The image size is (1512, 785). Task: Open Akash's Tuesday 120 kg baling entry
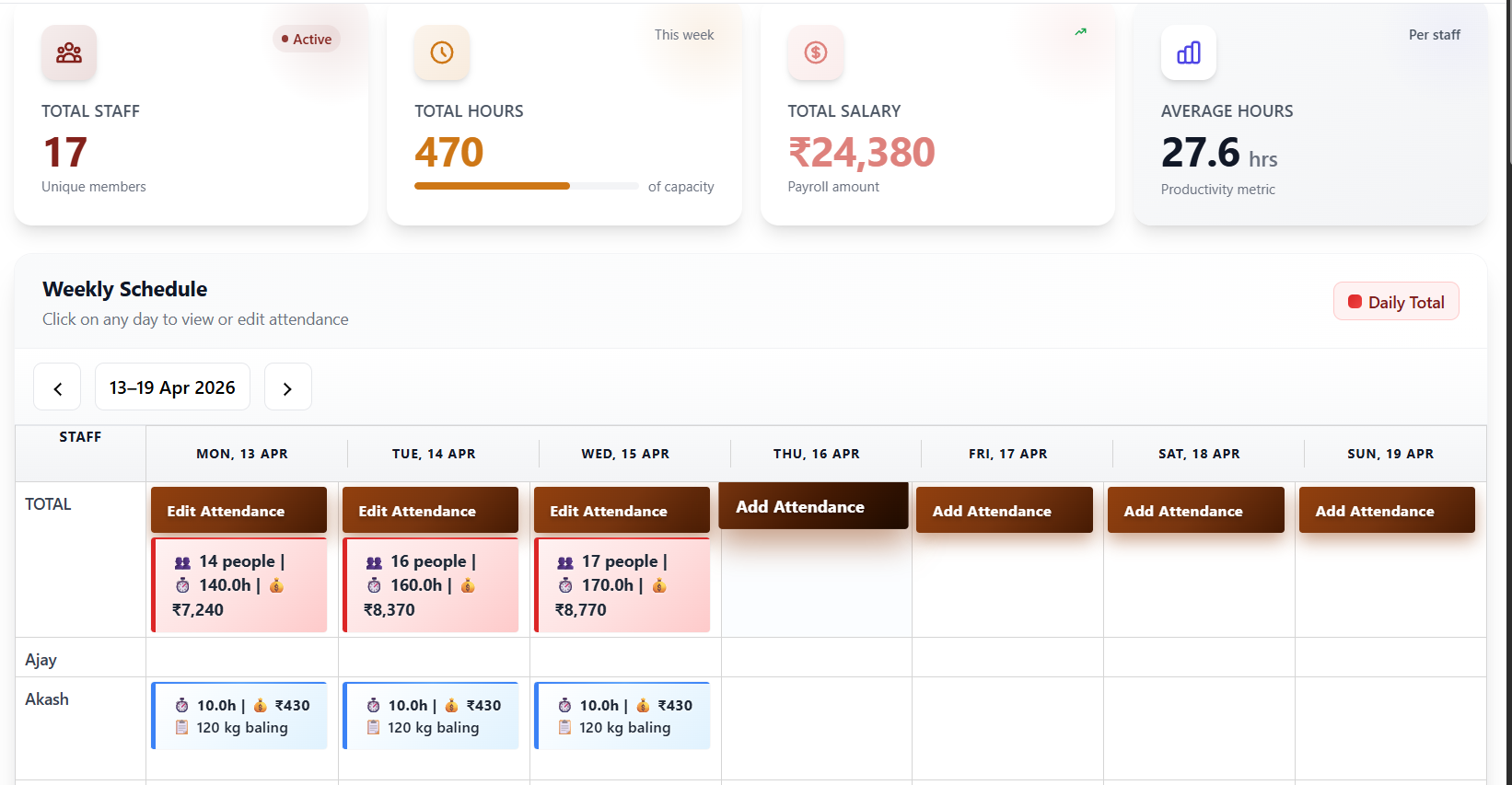[x=431, y=716]
